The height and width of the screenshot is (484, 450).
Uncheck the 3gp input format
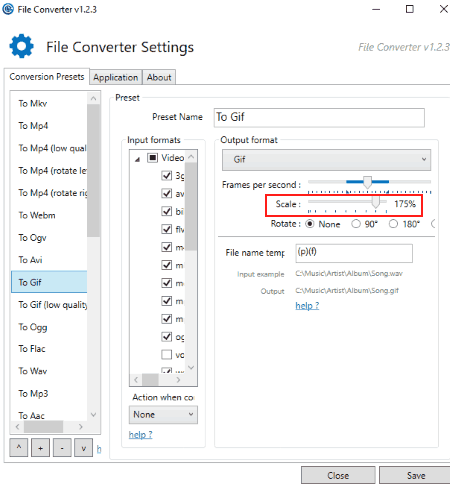[x=166, y=175]
